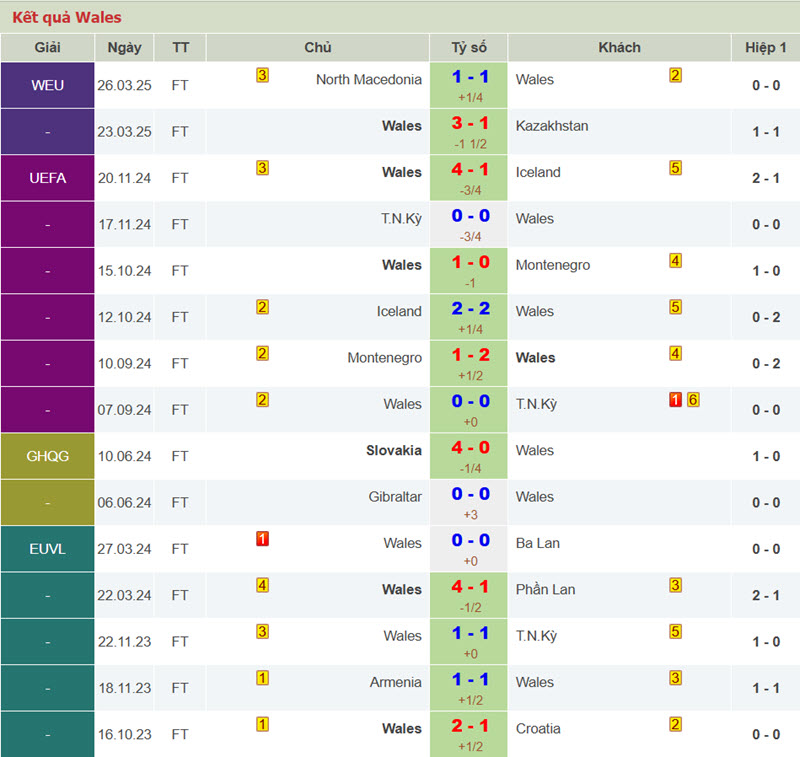Open the 2 - 1 score for Wales vs Croatia

[470, 725]
